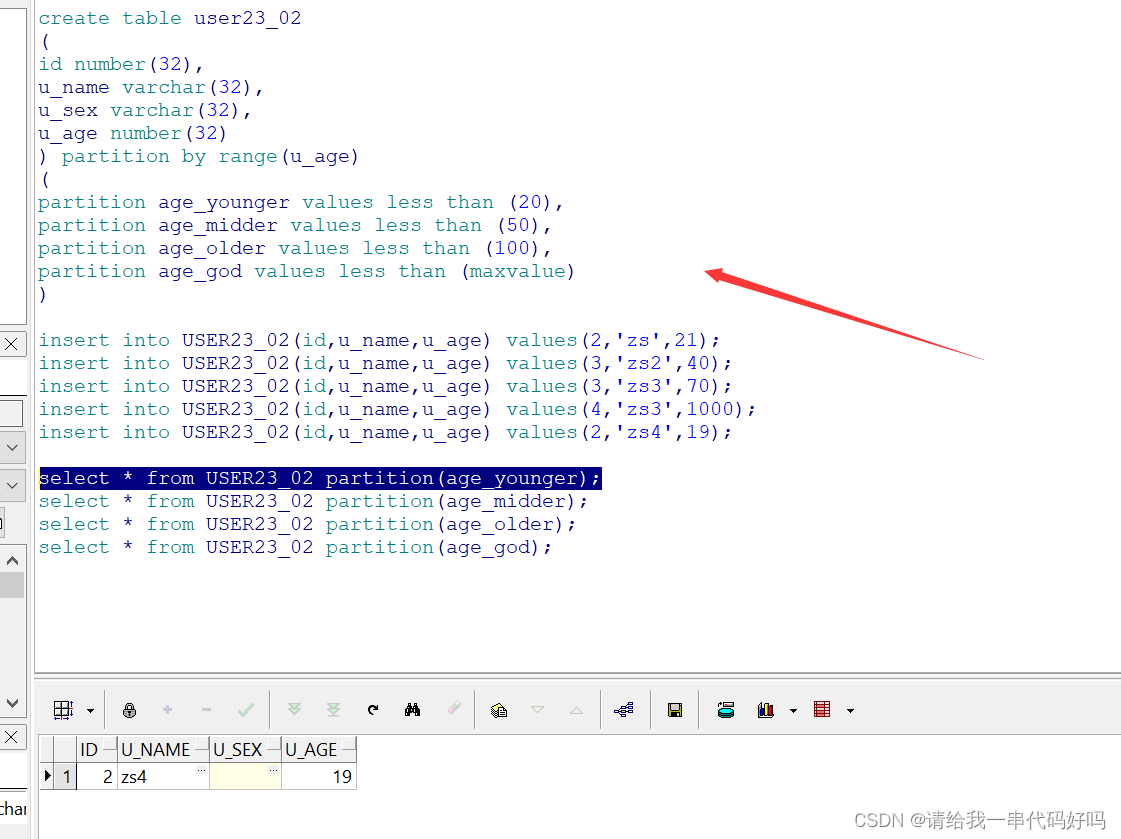The image size is (1121, 839).
Task: Click the edit data lock icon
Action: pyautogui.click(x=129, y=710)
